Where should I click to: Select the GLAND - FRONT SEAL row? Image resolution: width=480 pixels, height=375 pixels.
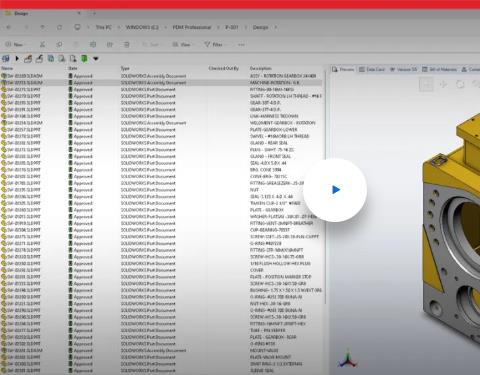162,156
